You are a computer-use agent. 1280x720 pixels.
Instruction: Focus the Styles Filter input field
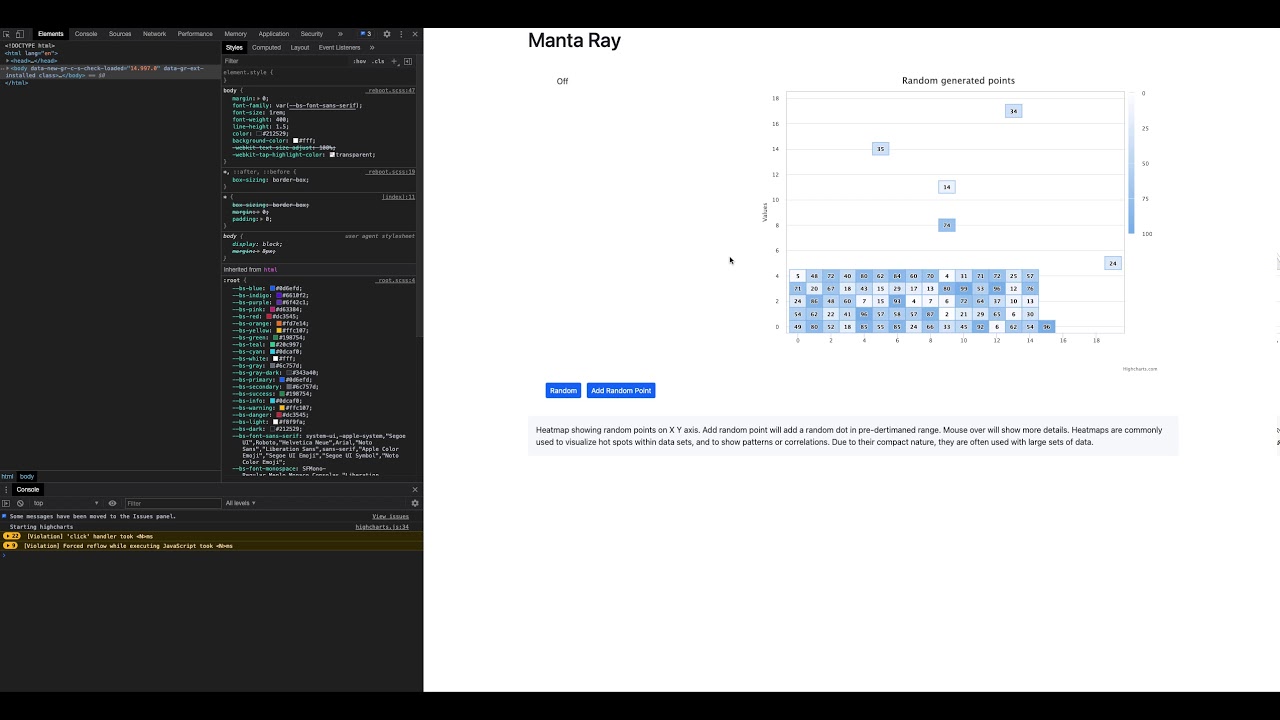click(x=285, y=61)
